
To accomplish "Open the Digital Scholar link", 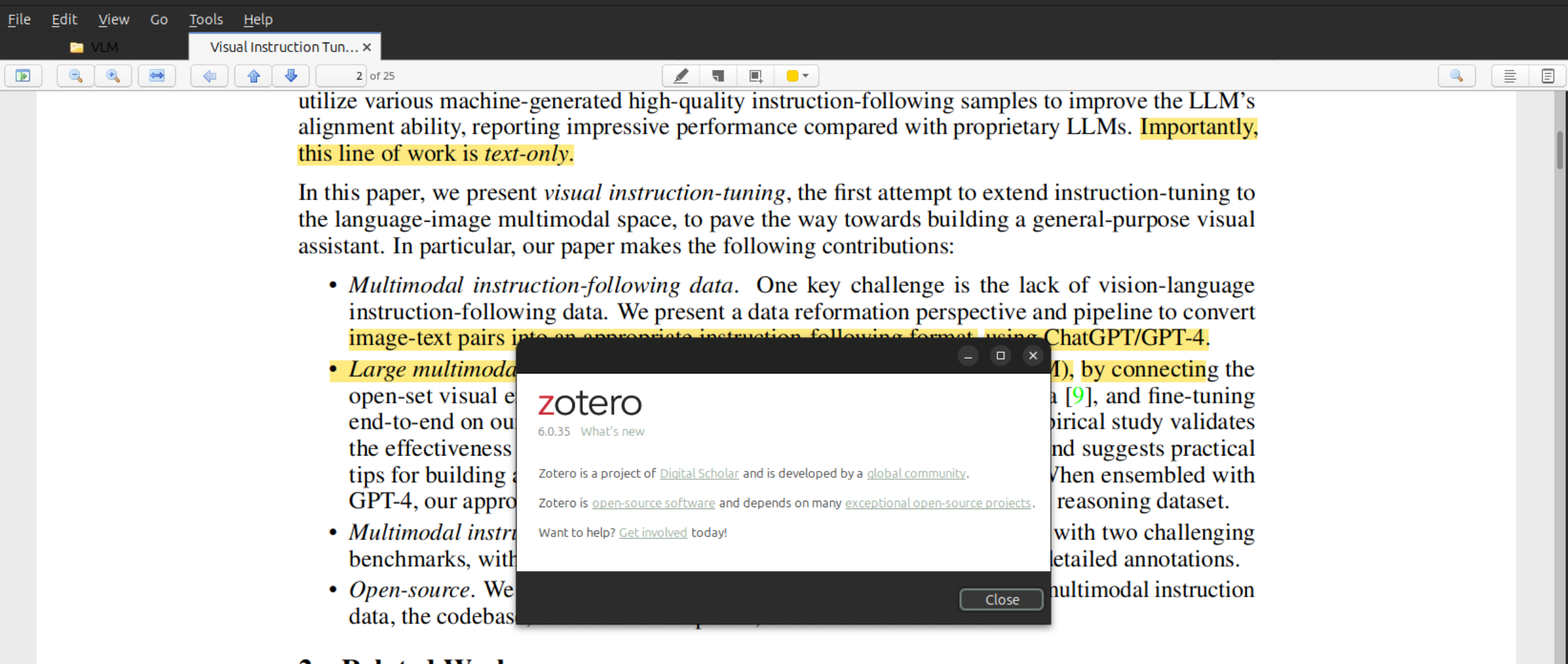I will [x=699, y=473].
